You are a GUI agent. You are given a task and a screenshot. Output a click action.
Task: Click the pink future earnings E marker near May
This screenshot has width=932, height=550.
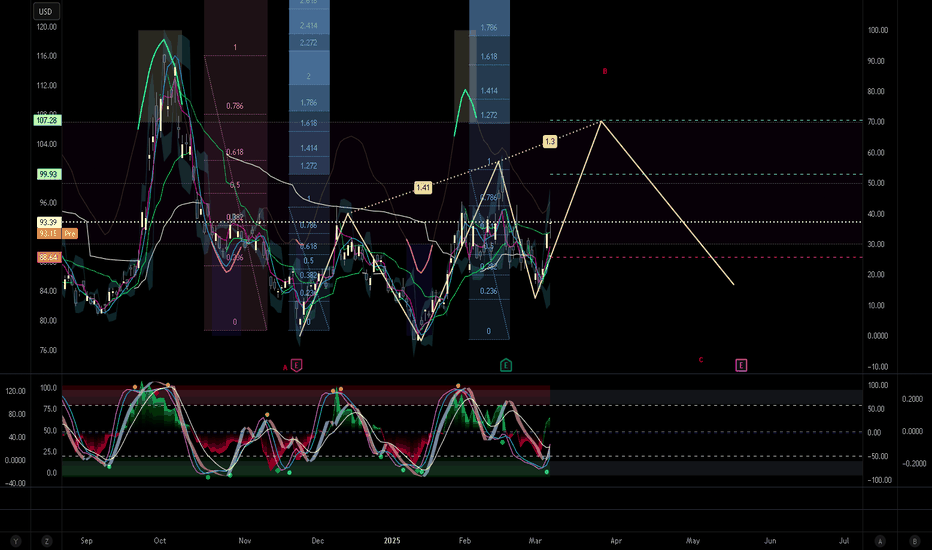click(x=741, y=365)
